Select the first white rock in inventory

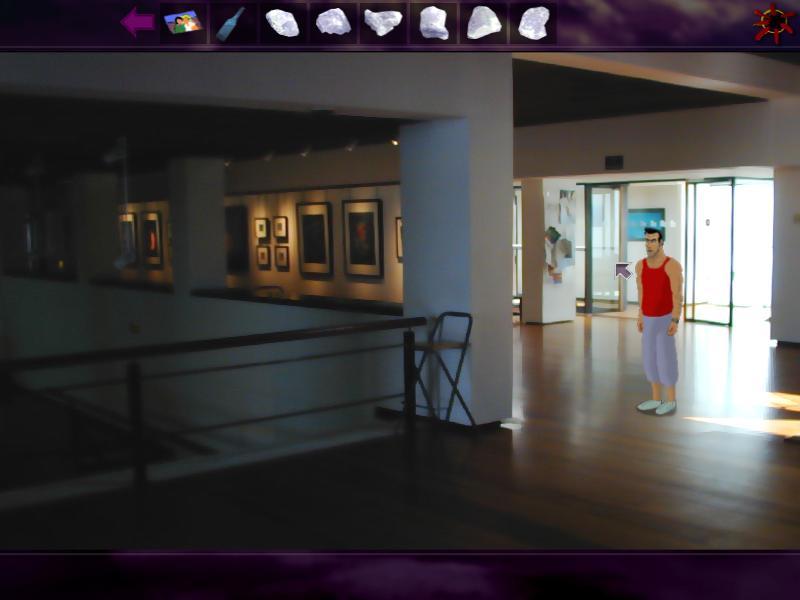tap(282, 22)
